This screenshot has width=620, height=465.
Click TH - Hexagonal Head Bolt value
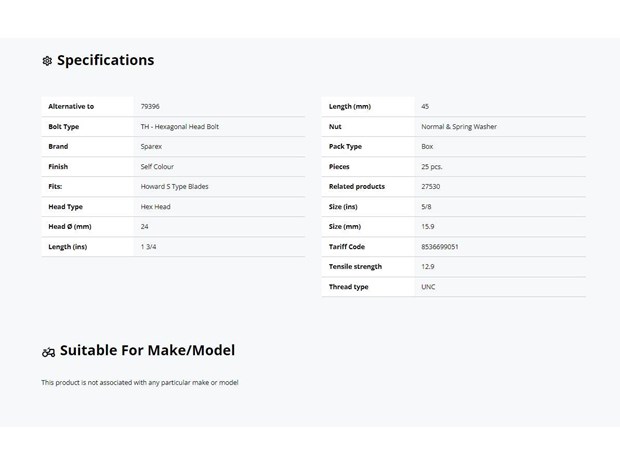180,127
